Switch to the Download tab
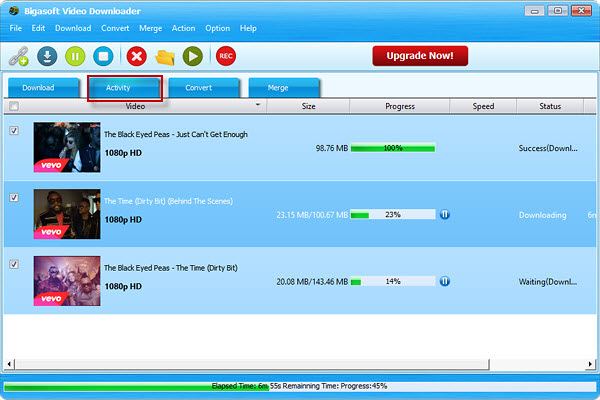Screen dimensions: 600x400 tap(44, 88)
